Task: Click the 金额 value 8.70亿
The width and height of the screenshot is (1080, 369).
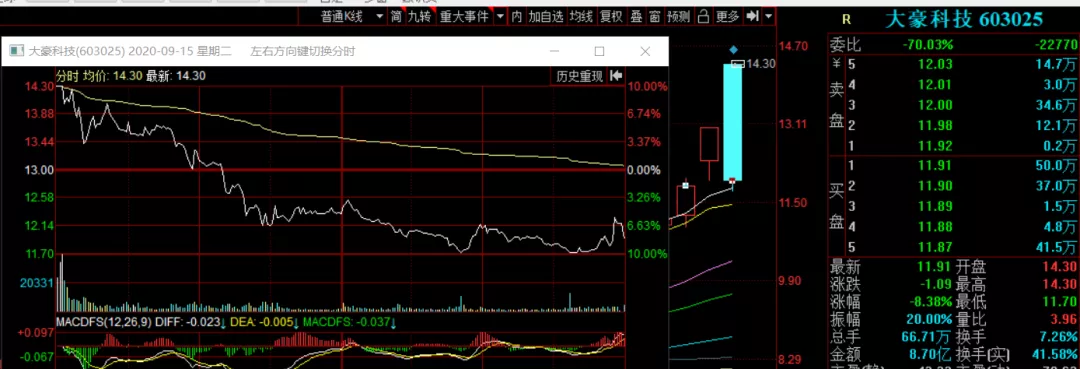Action: (931, 355)
